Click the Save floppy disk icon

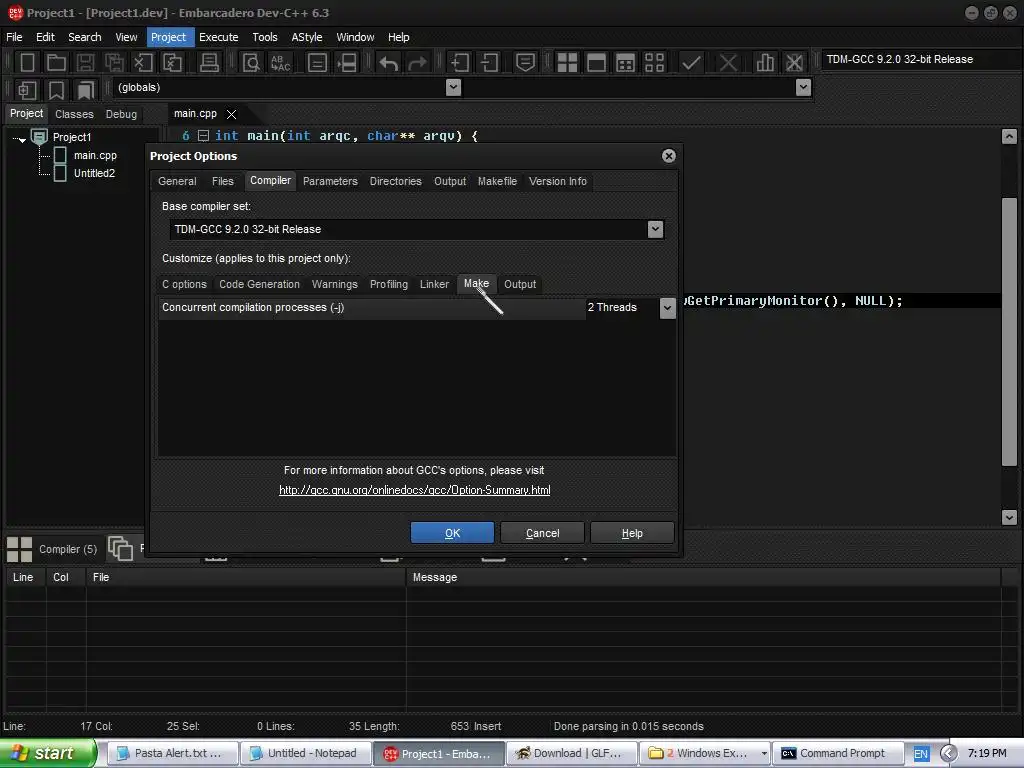coord(85,63)
